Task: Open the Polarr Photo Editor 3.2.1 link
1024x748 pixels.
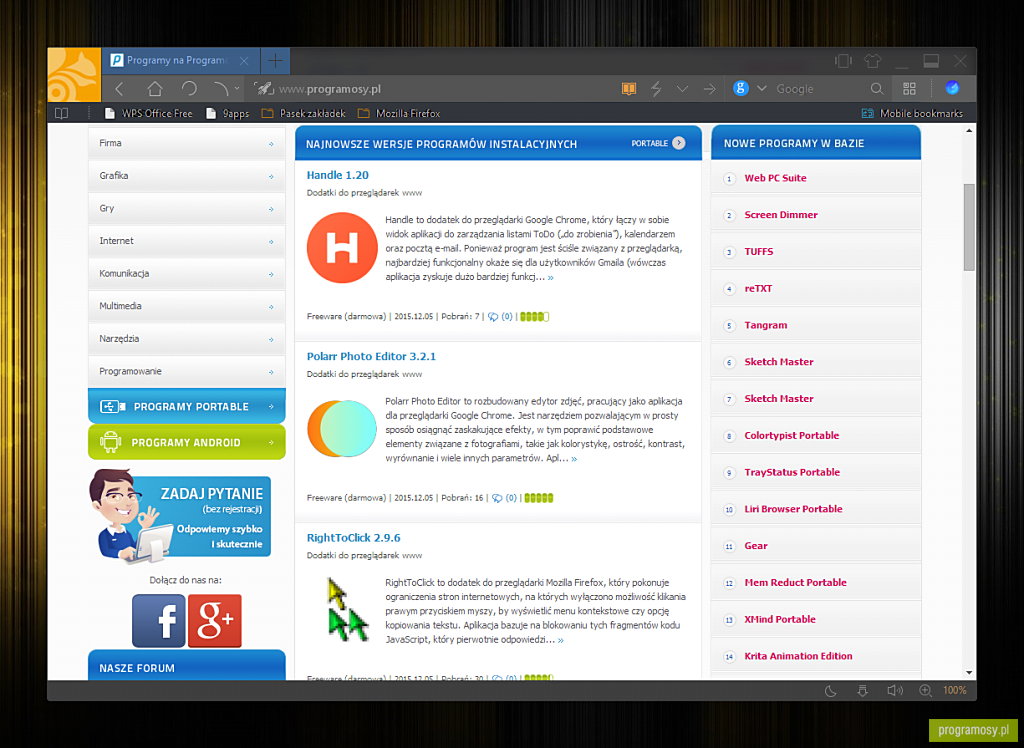Action: click(x=371, y=357)
